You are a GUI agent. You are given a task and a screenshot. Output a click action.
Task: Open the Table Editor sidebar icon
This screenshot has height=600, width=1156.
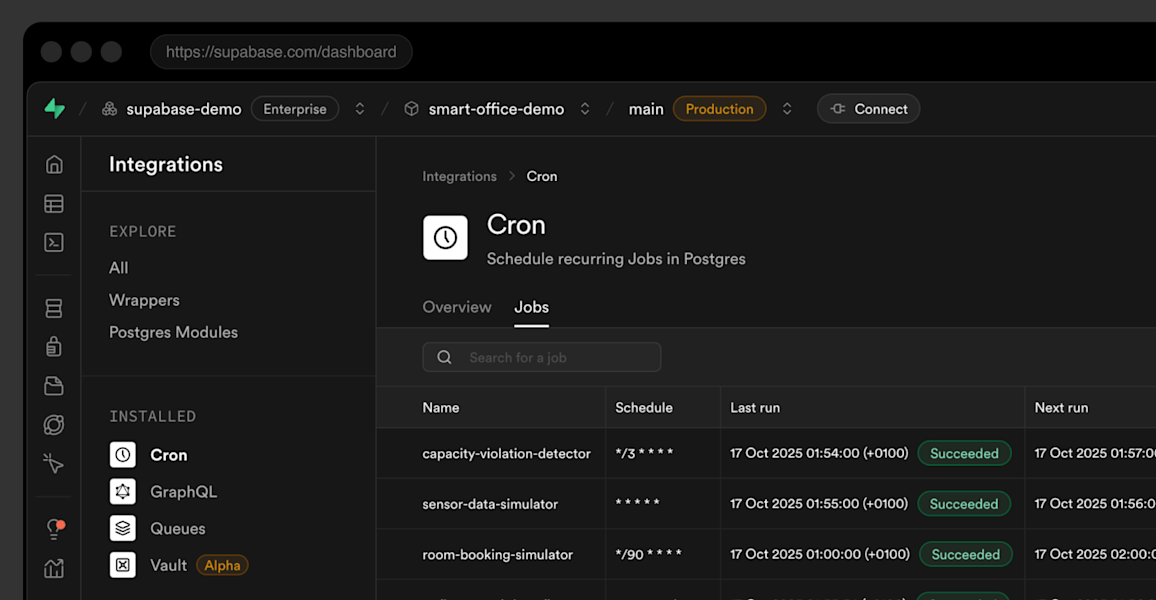pyautogui.click(x=54, y=204)
